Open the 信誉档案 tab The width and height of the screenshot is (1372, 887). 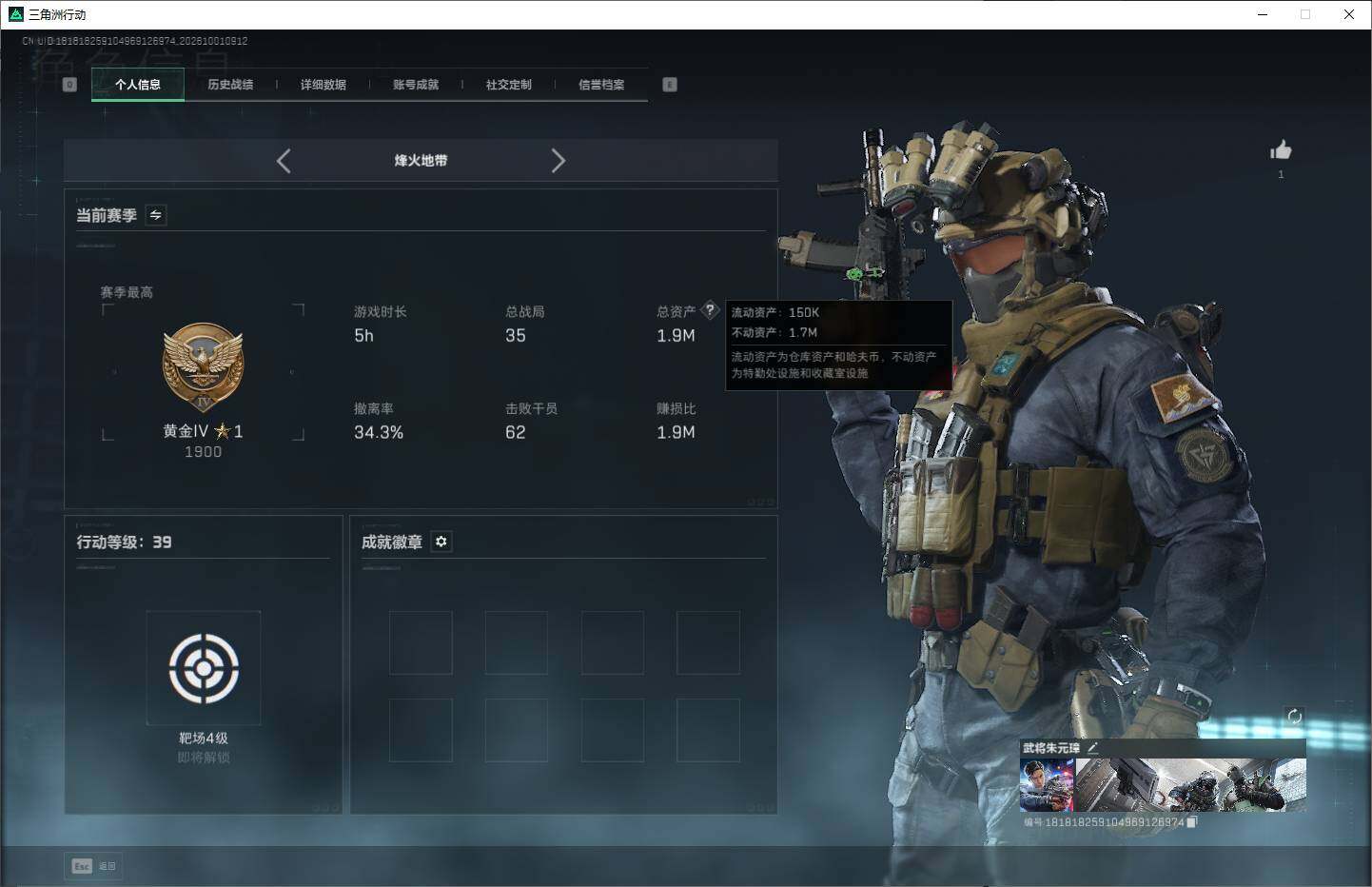pyautogui.click(x=601, y=85)
